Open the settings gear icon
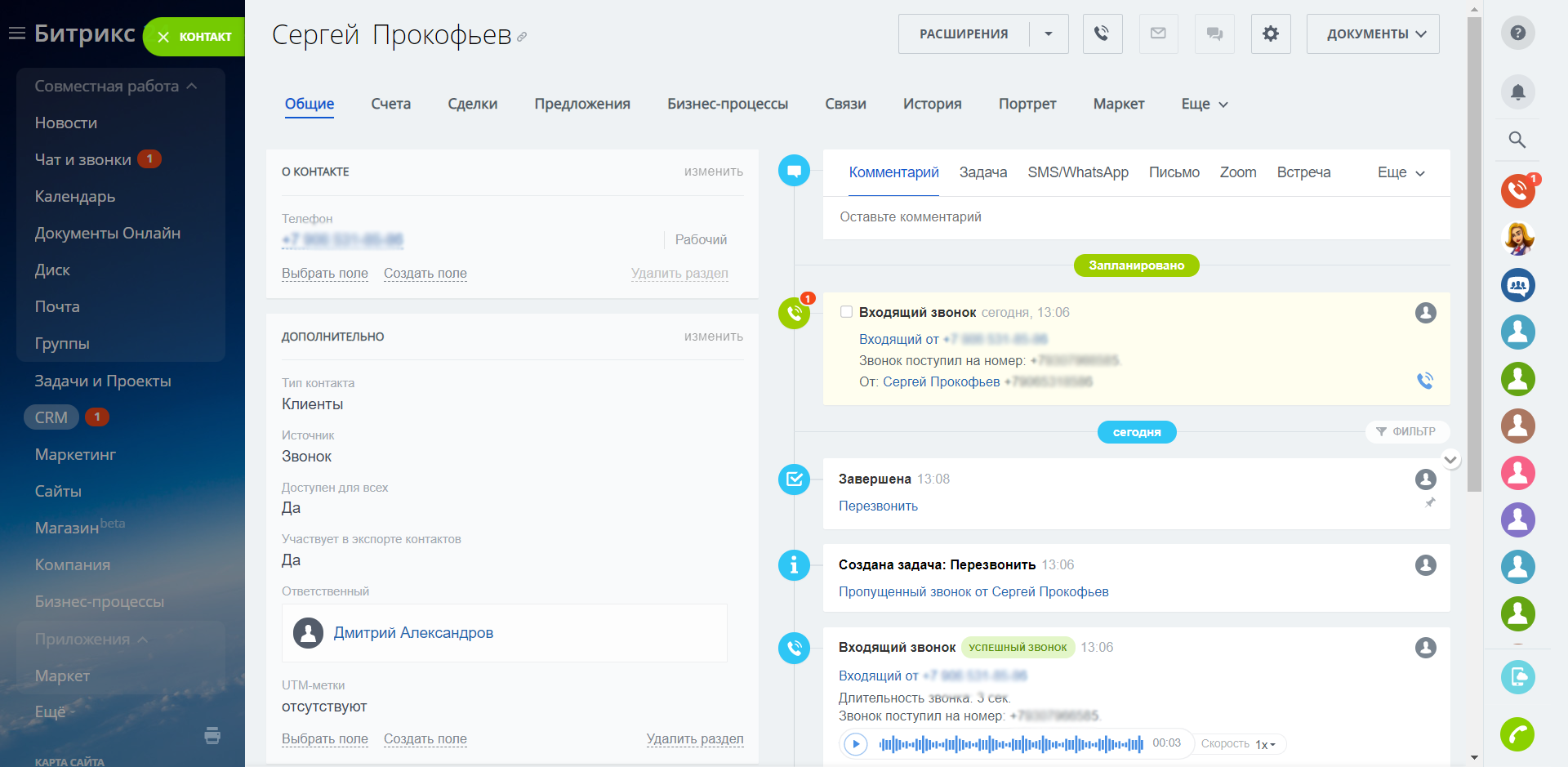This screenshot has width=1568, height=767. click(x=1271, y=33)
